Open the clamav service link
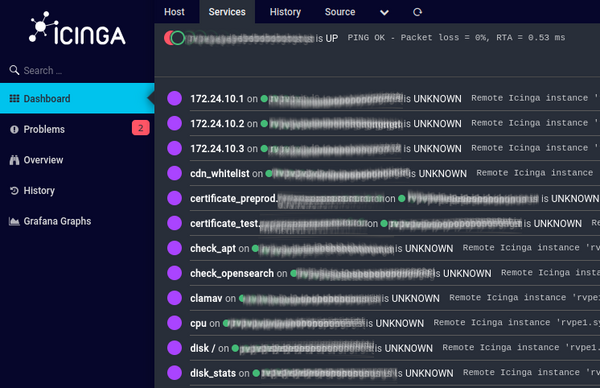The image size is (600, 388). pyautogui.click(x=206, y=298)
